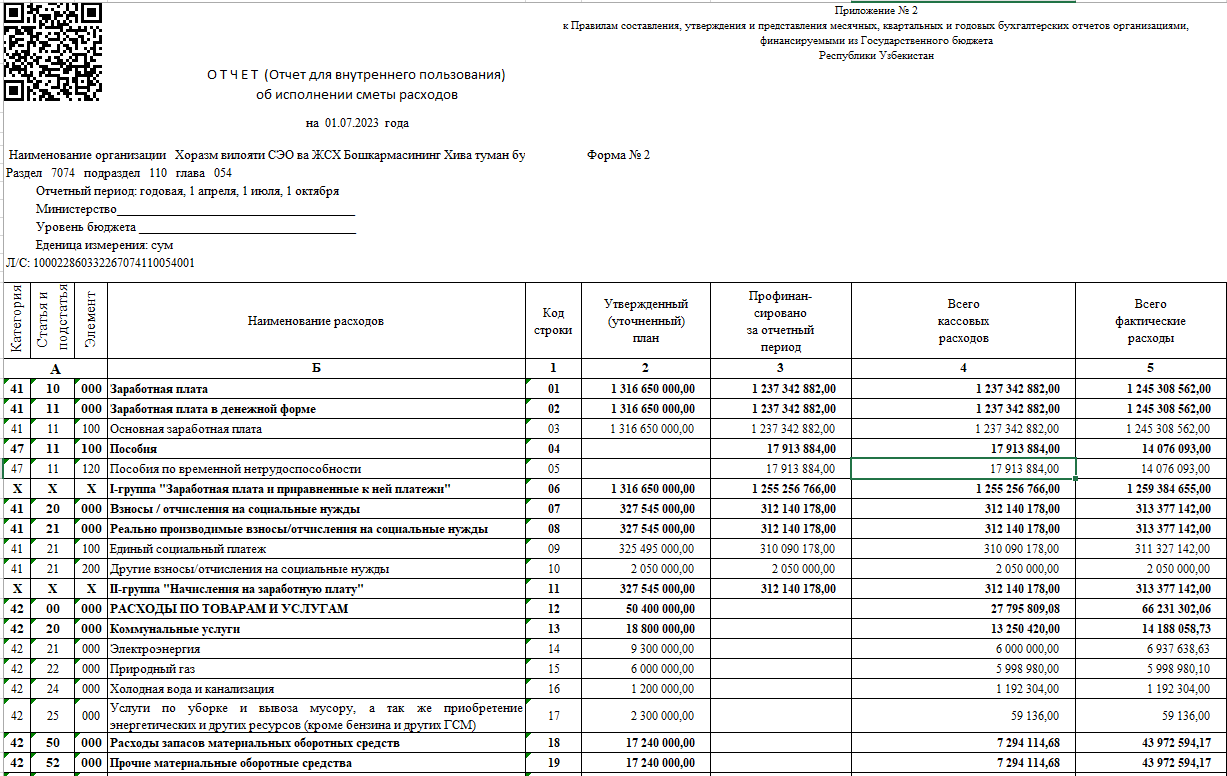The image size is (1227, 776).
Task: Click 'Пособия по временной нетрудоспособности' cell
Action: (x=316, y=469)
